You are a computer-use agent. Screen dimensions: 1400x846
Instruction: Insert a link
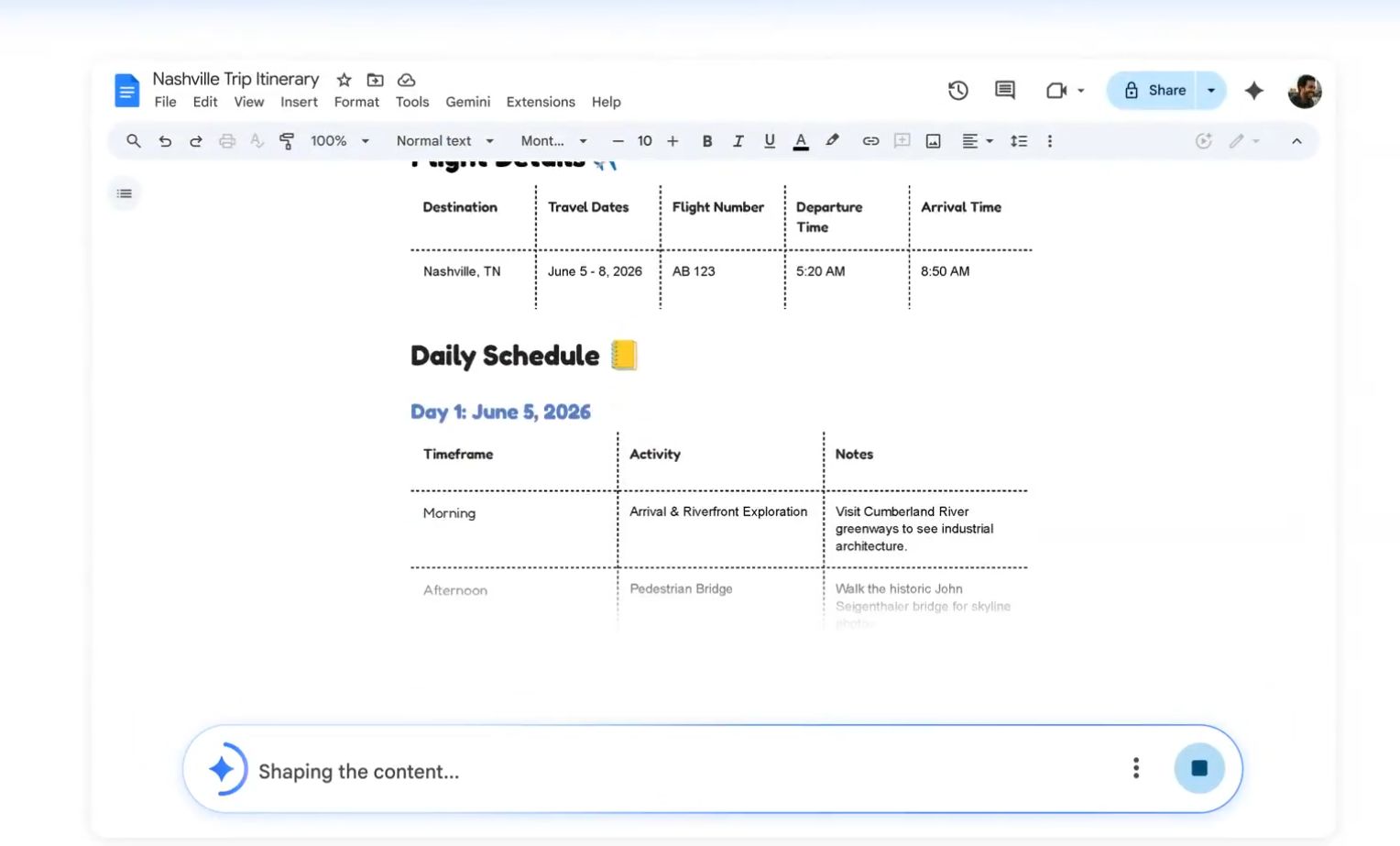point(870,141)
